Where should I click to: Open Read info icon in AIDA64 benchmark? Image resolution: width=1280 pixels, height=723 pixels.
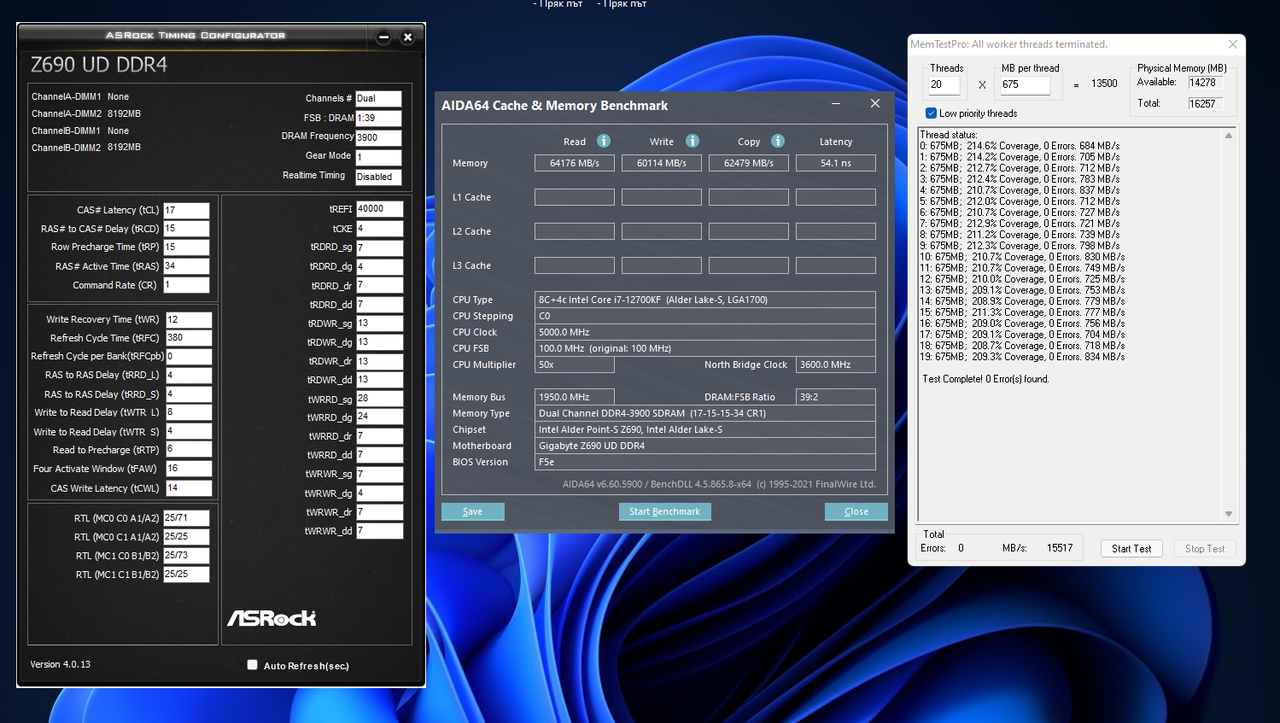(x=604, y=141)
